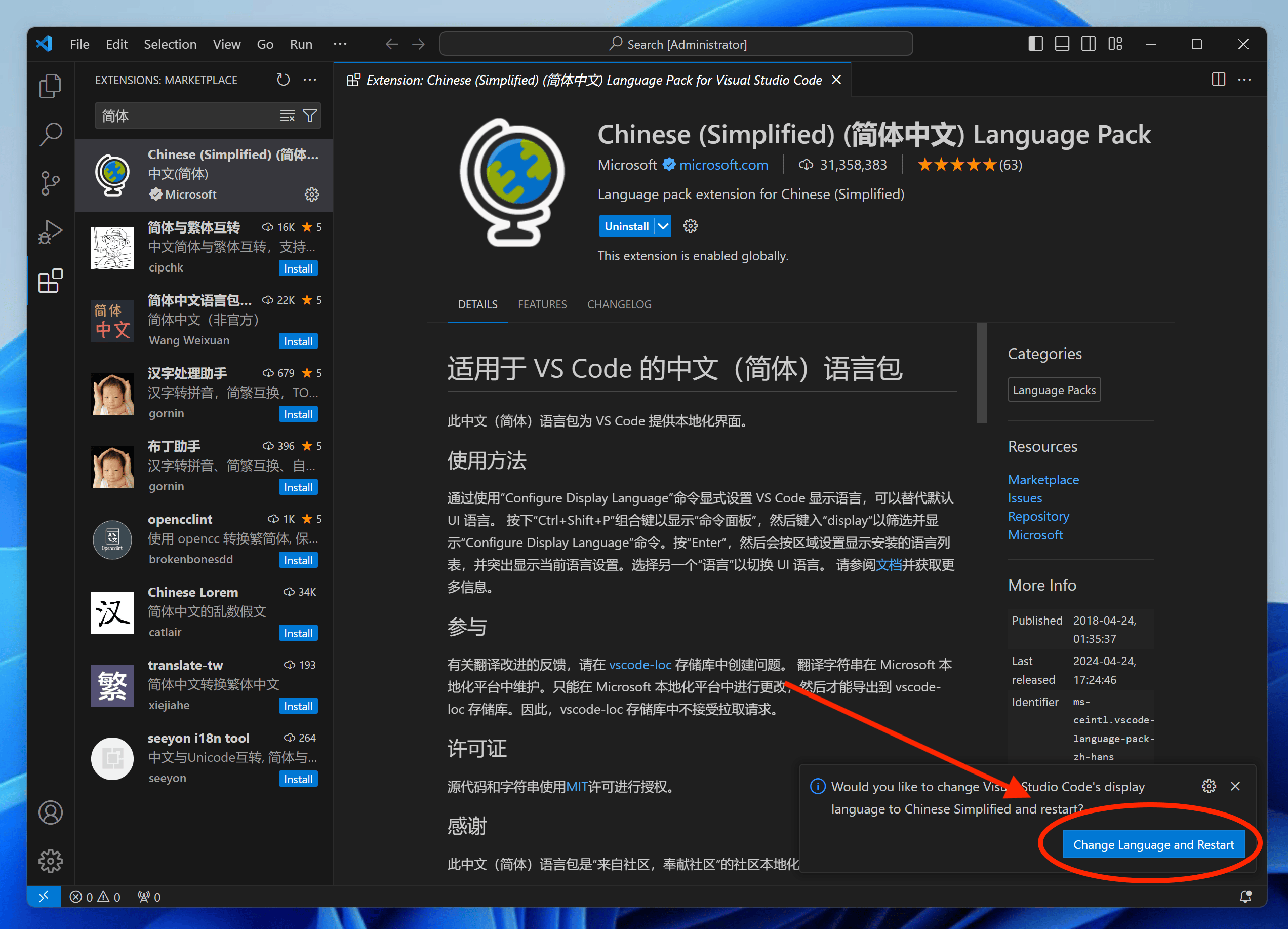
Task: Open Extensions view more actions menu
Action: (310, 80)
